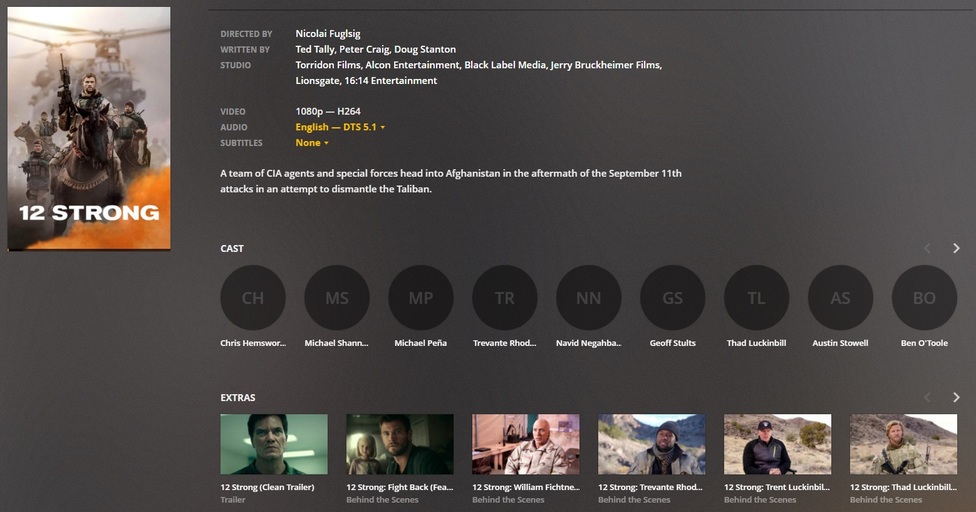Open the subtitles None dropdown
The width and height of the screenshot is (976, 512).
(312, 142)
